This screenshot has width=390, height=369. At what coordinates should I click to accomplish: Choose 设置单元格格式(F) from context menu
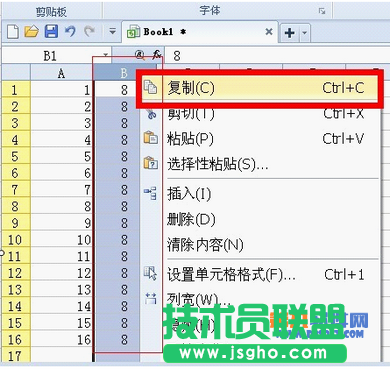point(260,274)
